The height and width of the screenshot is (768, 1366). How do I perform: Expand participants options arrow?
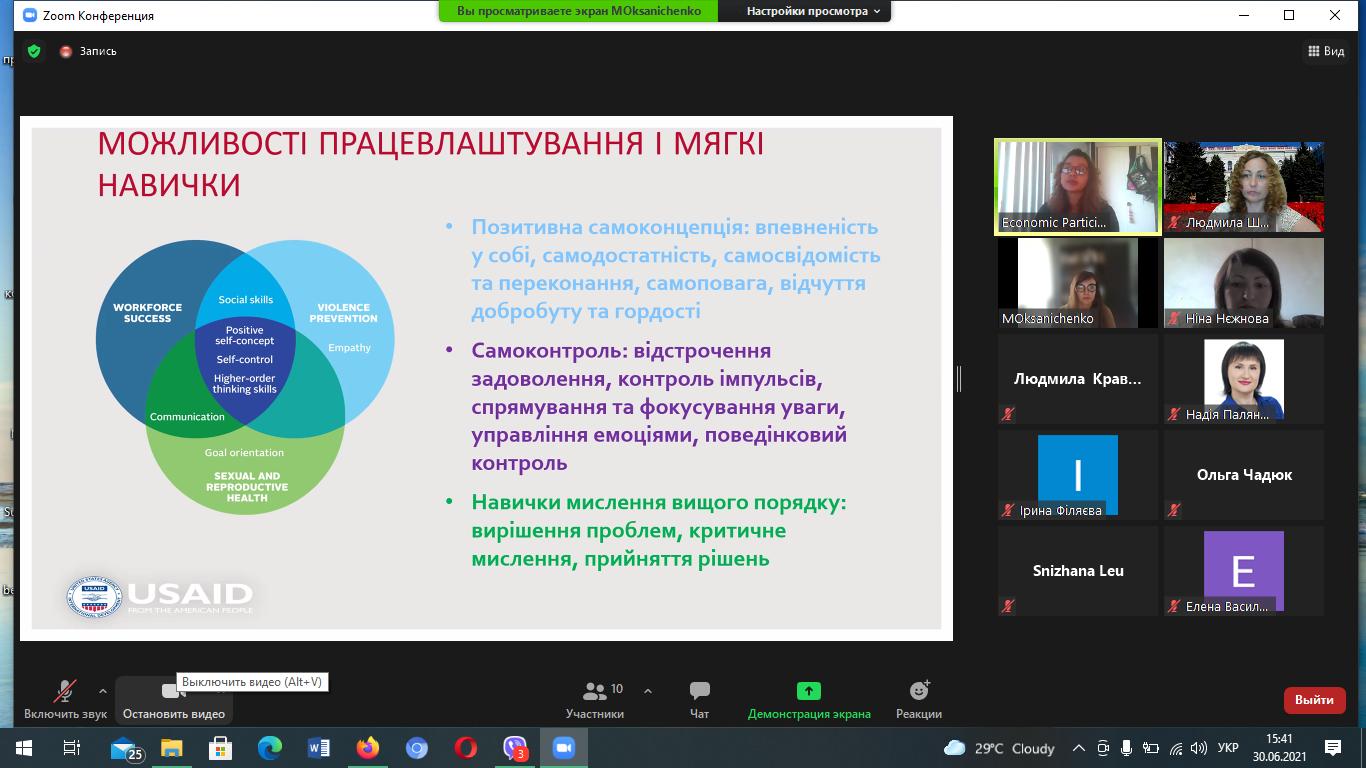648,690
